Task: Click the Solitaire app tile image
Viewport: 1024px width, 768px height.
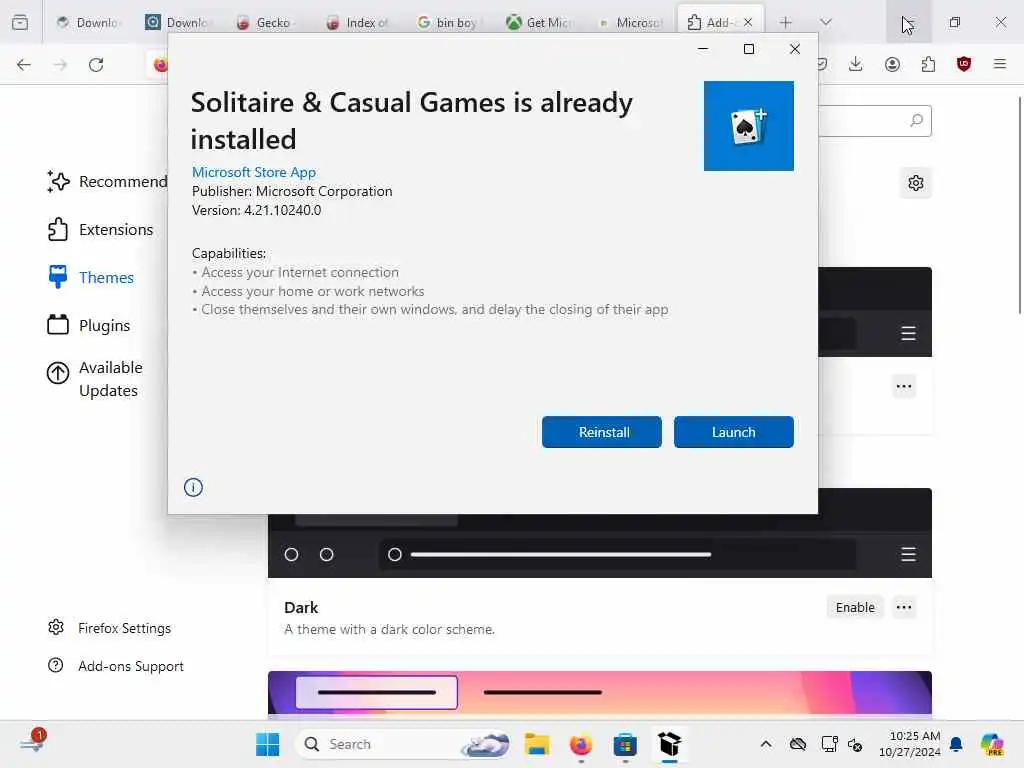Action: pos(748,126)
